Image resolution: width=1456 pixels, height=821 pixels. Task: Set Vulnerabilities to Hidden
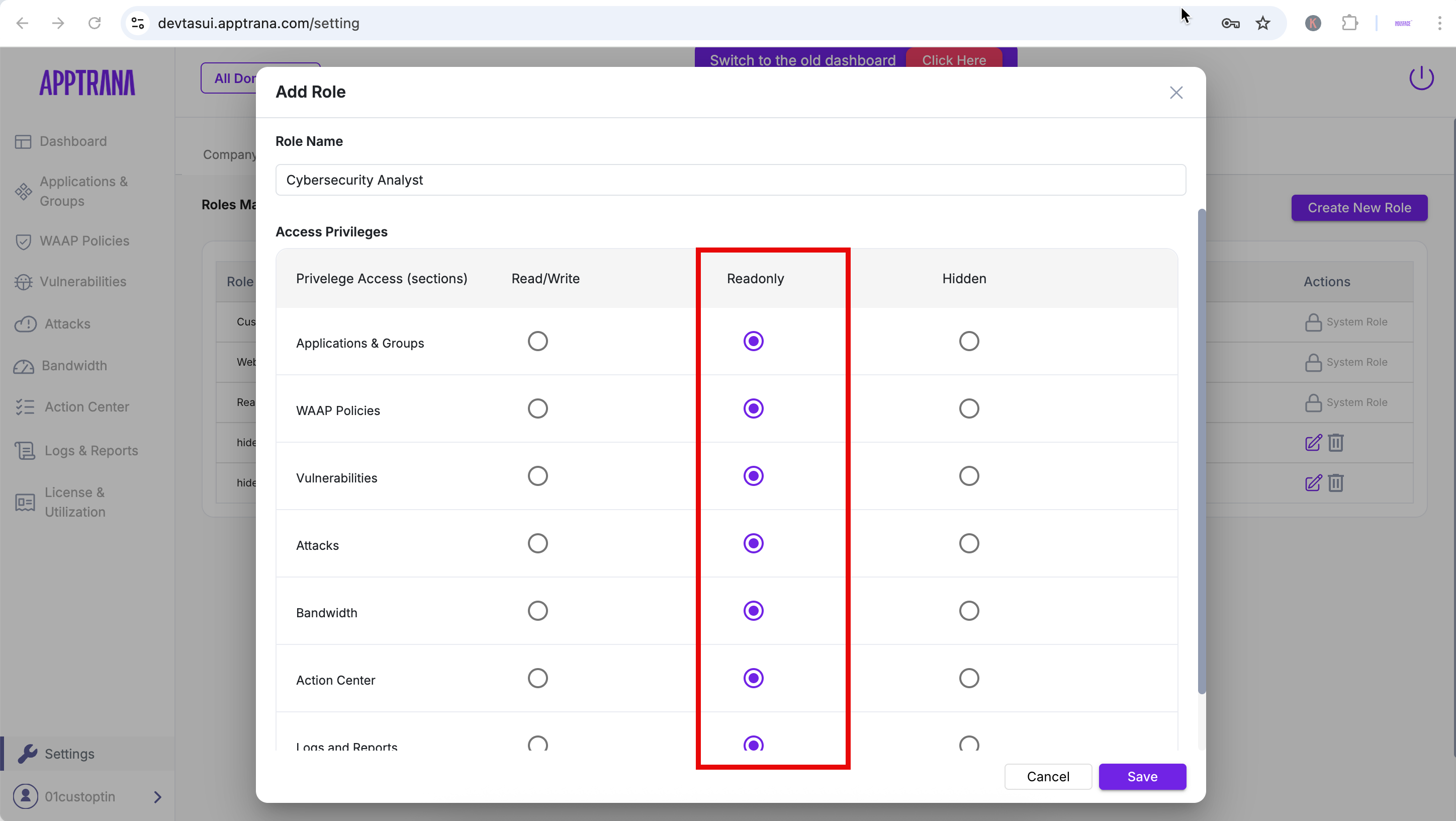(969, 476)
